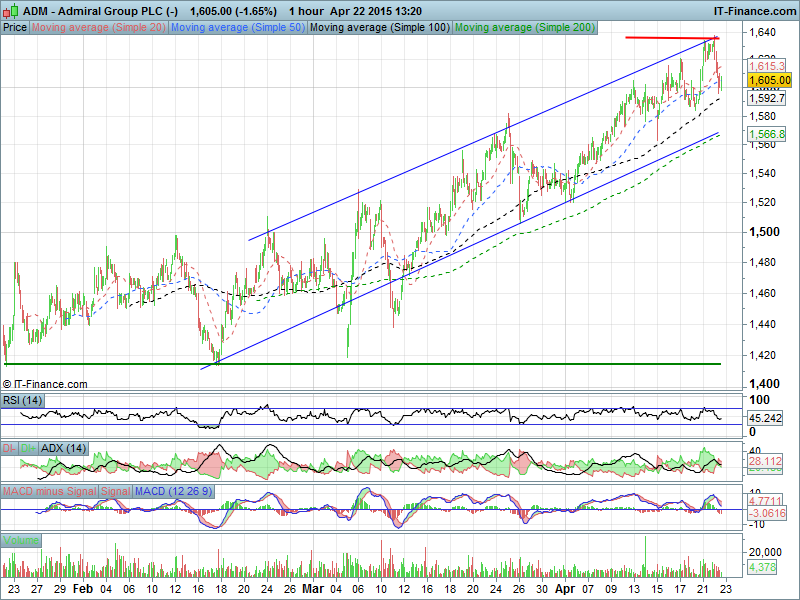Click the Mar label on the time axis
800x600 pixels.
313,590
